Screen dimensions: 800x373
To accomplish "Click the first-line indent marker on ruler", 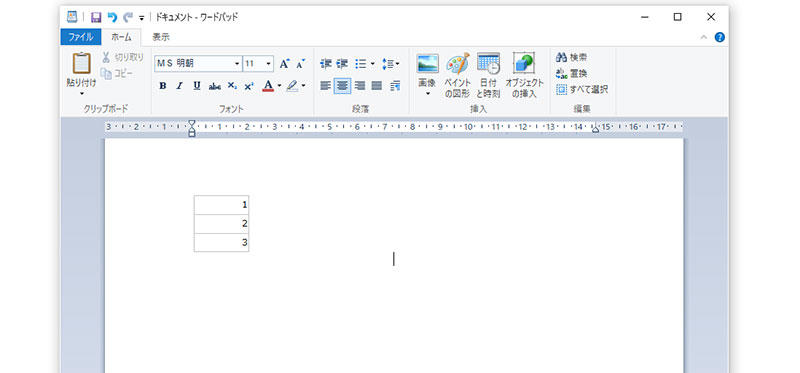I will point(192,123).
